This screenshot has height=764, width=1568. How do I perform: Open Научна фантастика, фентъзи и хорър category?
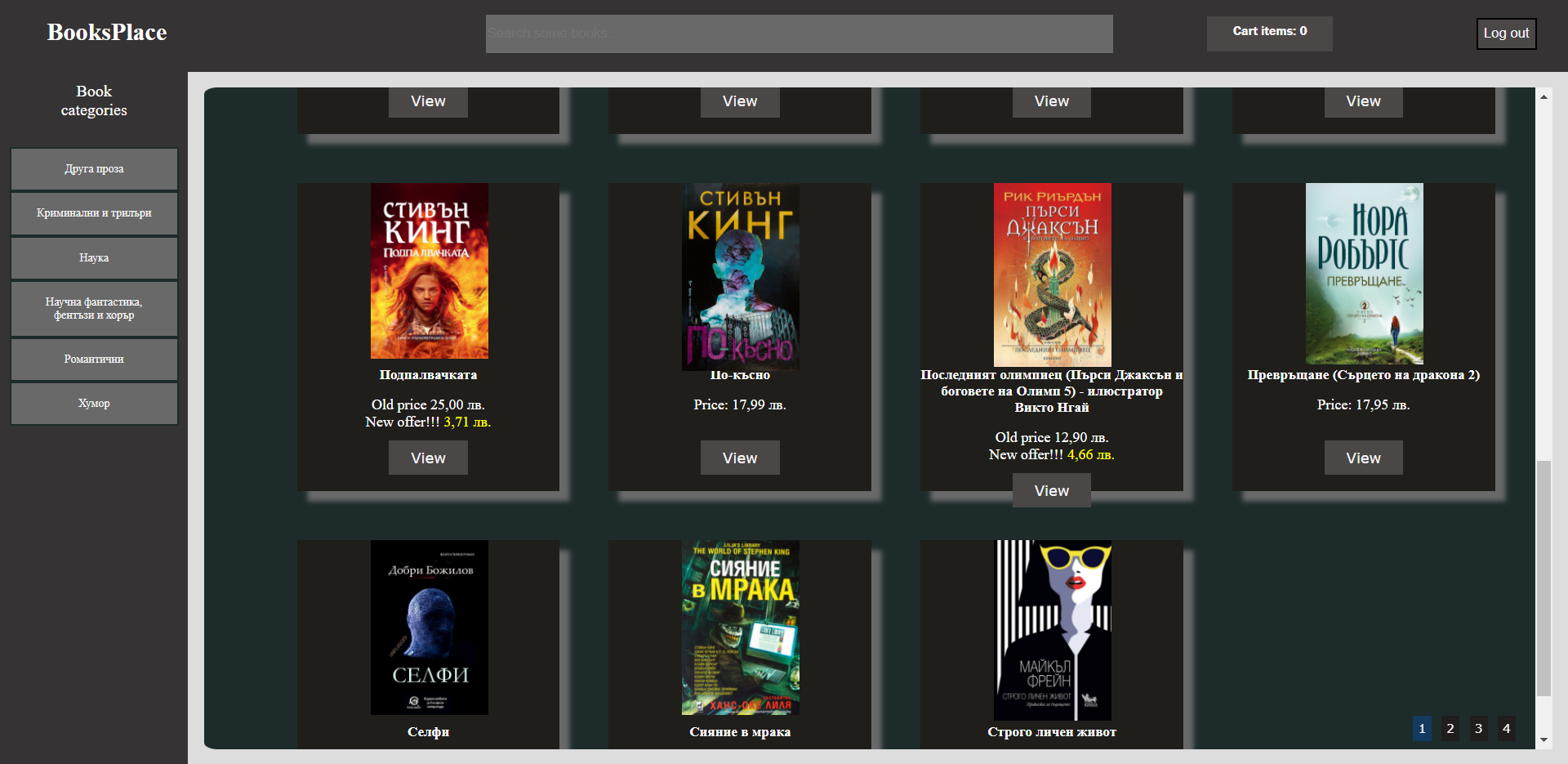coord(94,309)
